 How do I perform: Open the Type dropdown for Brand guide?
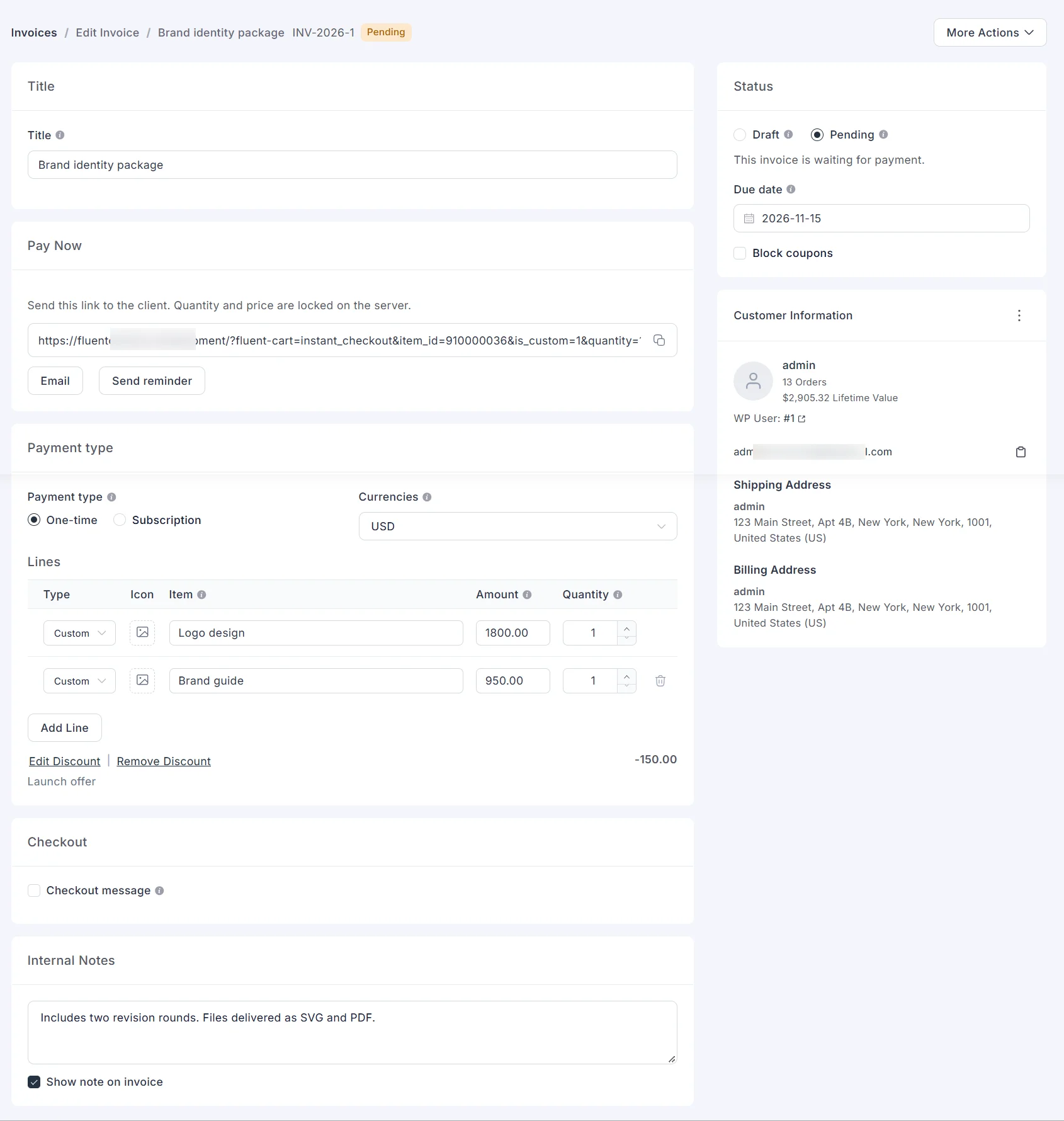(79, 681)
